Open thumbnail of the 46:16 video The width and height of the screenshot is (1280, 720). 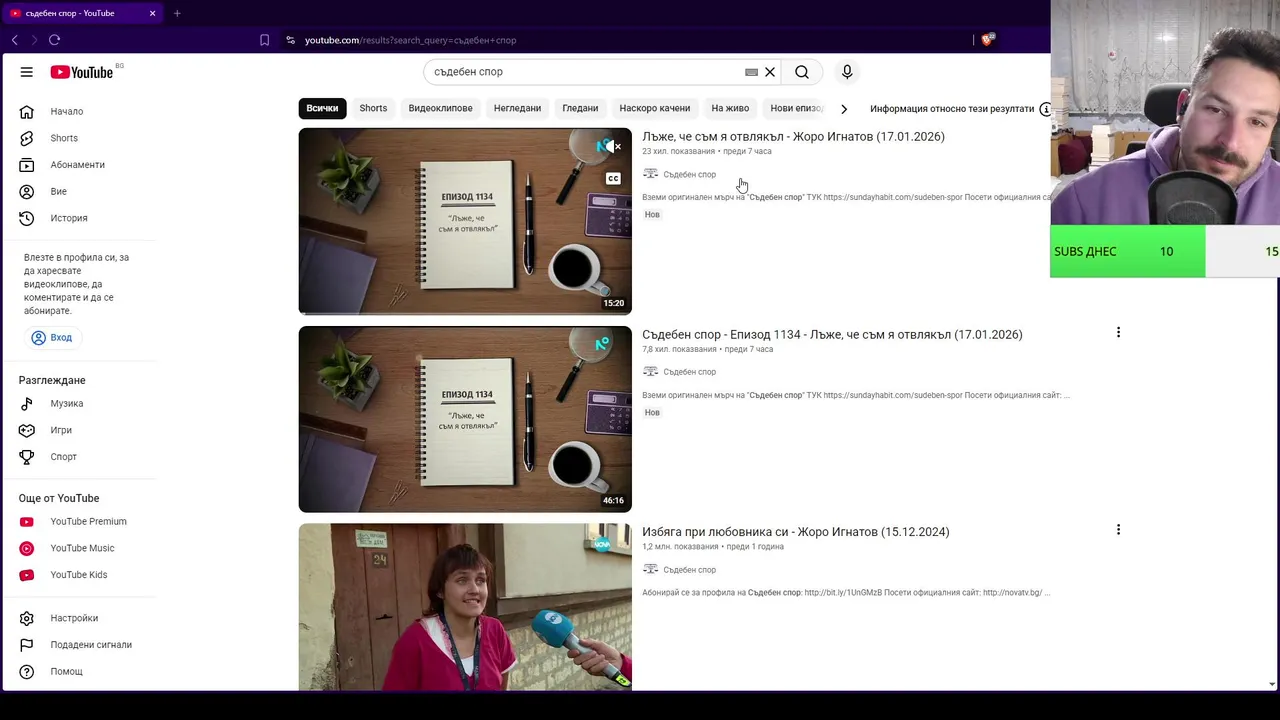point(465,419)
